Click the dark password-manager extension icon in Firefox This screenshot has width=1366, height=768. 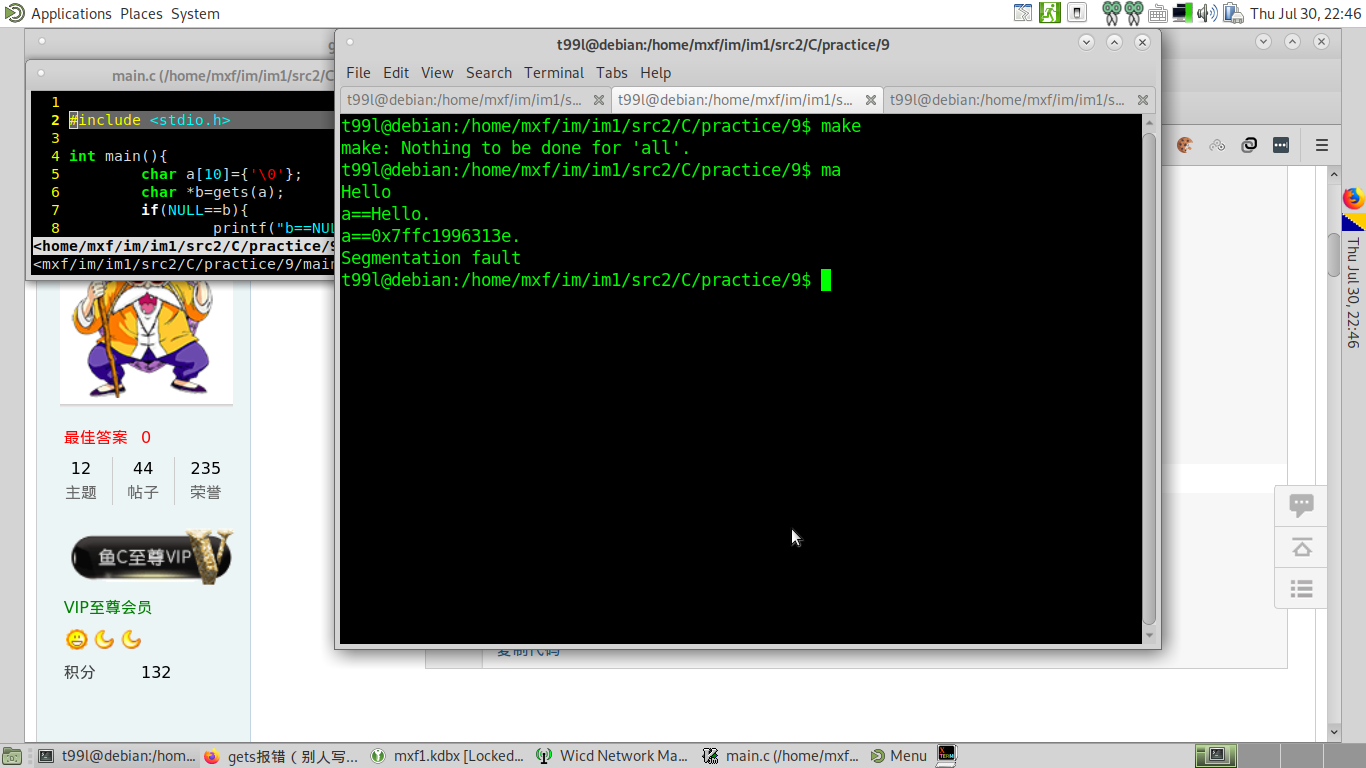1281,145
